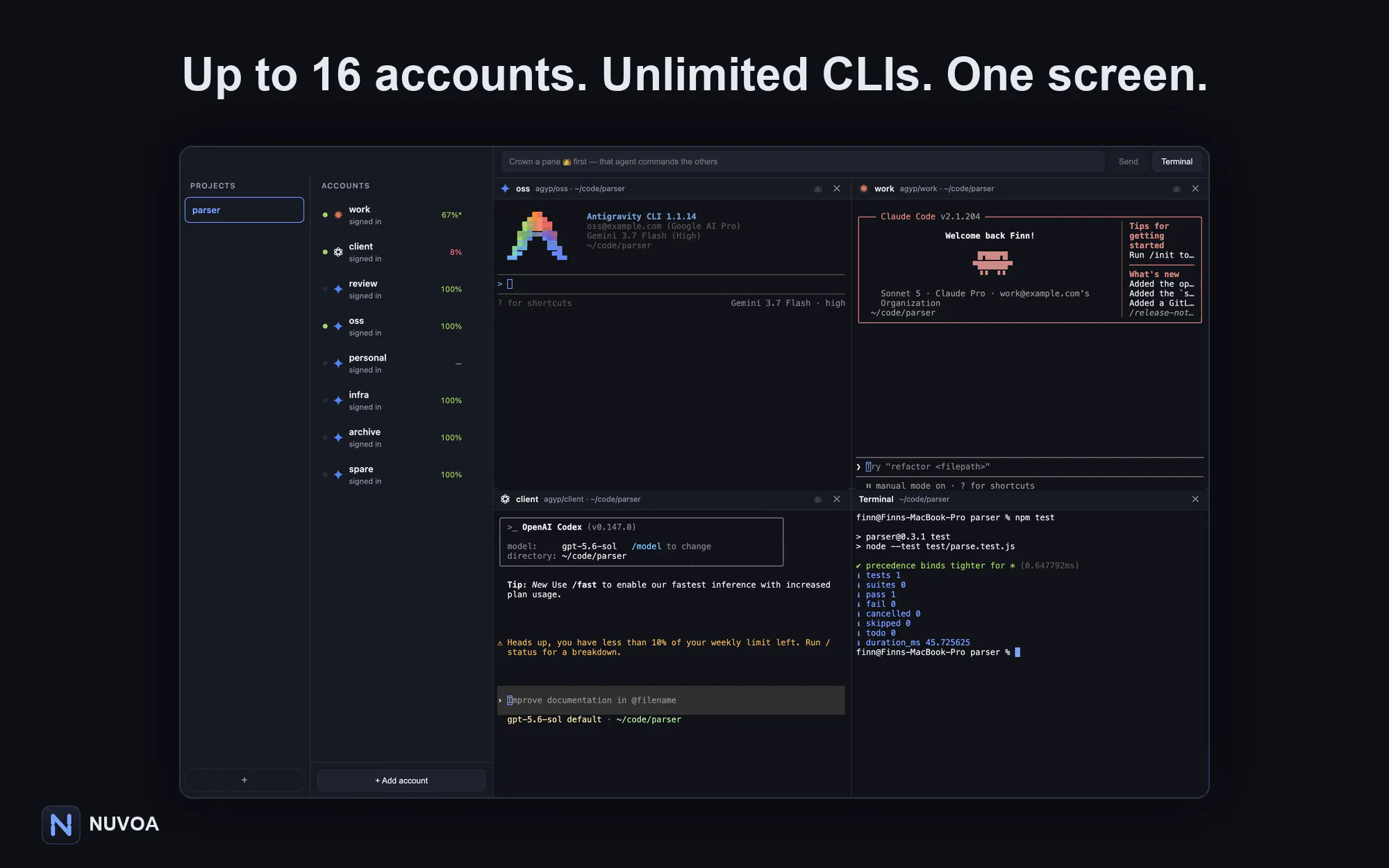Toggle the green status dot for work account
Screen dimensions: 1389x868
[x=325, y=215]
